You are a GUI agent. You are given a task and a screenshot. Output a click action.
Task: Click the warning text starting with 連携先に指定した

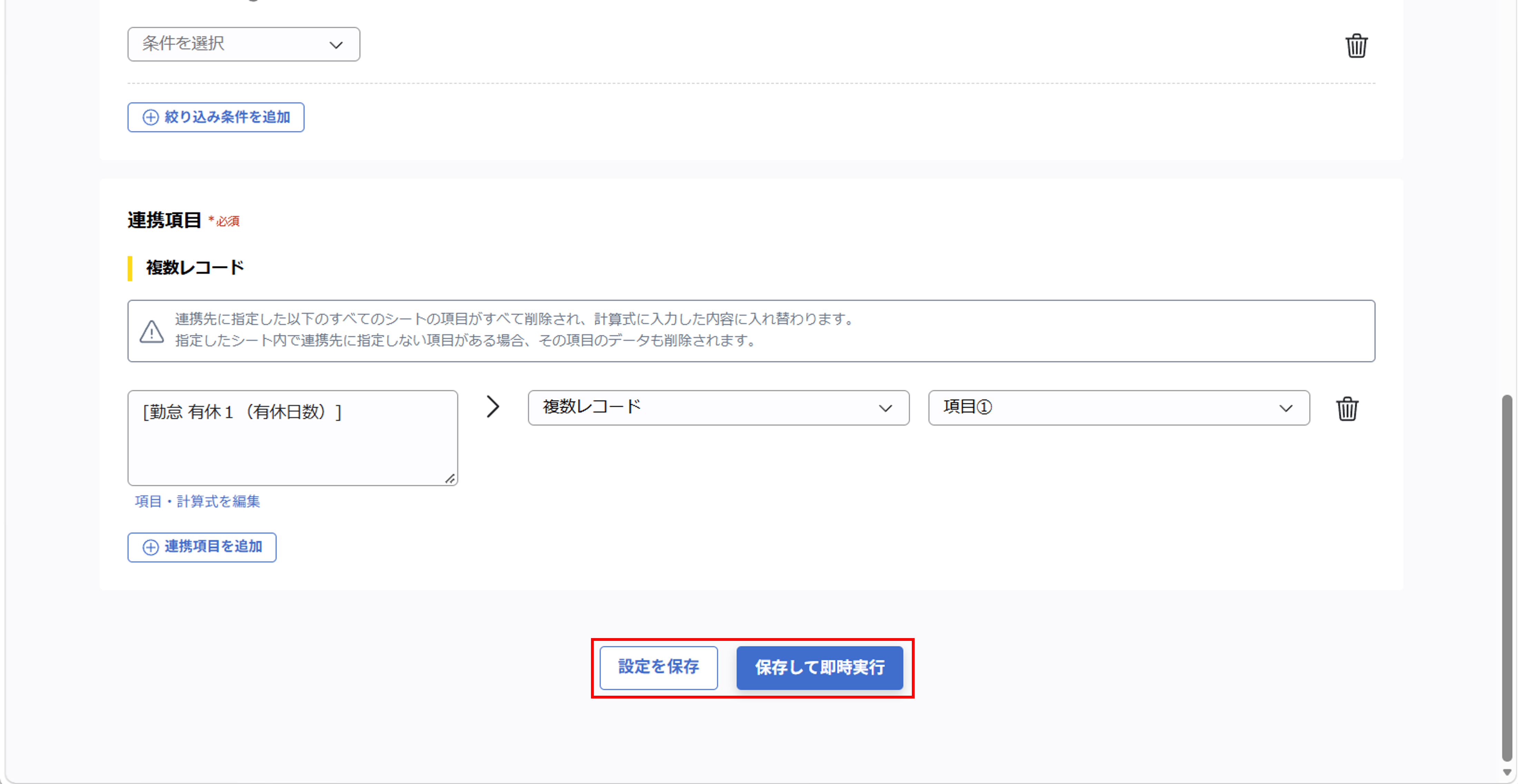514,319
